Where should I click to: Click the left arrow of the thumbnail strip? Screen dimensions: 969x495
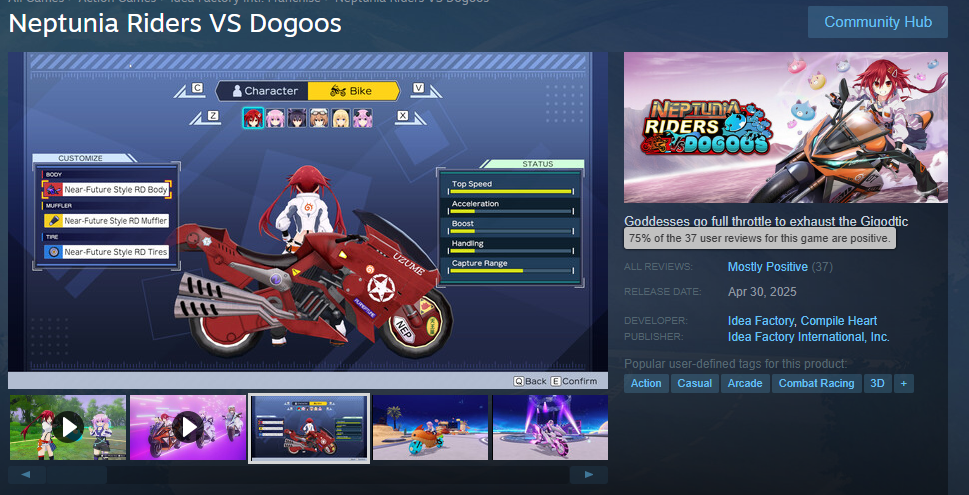27,475
